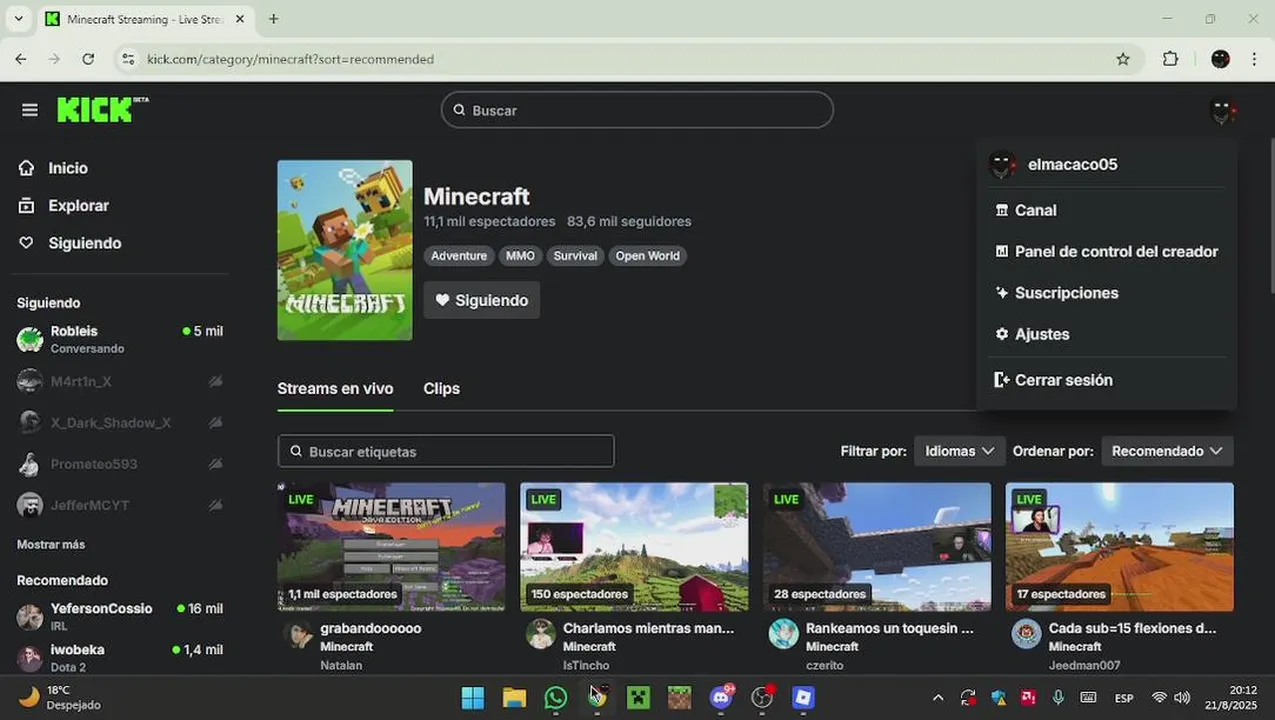Click the Inicio home icon
This screenshot has width=1275, height=720.
pos(27,168)
